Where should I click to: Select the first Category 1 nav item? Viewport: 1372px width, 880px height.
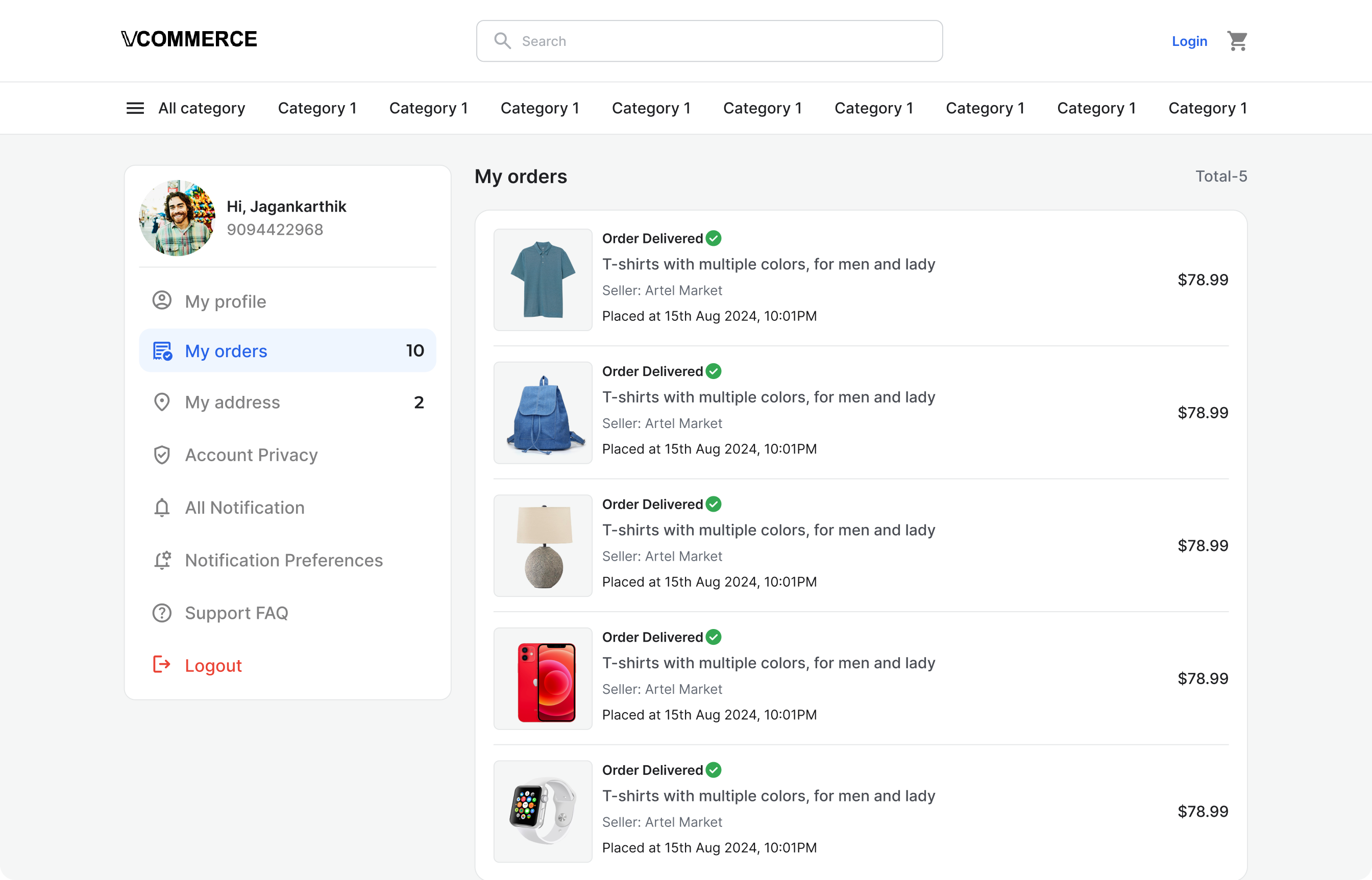(x=316, y=108)
